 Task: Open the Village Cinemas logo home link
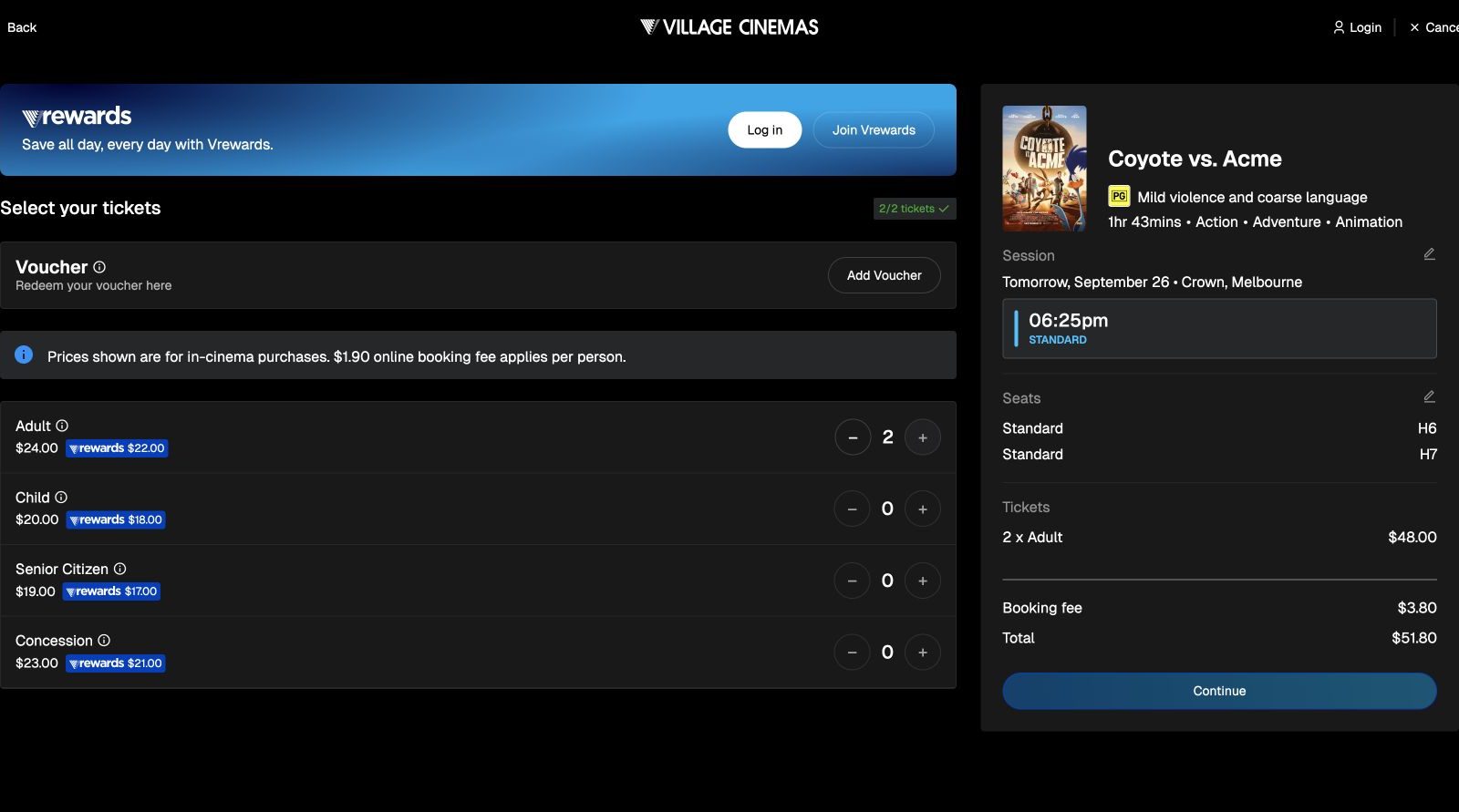pos(729,27)
